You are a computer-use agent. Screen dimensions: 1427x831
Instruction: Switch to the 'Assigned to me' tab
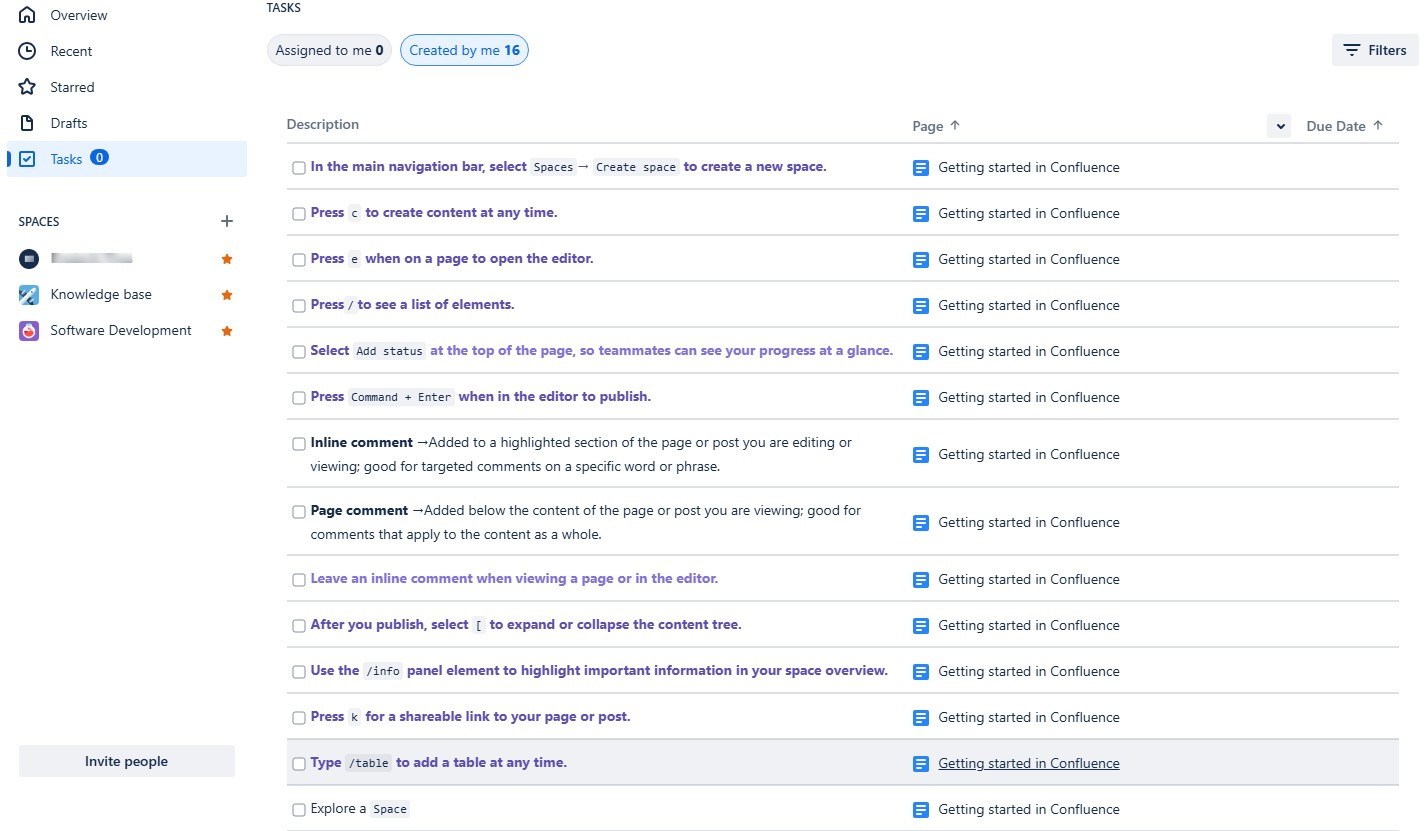coord(328,49)
